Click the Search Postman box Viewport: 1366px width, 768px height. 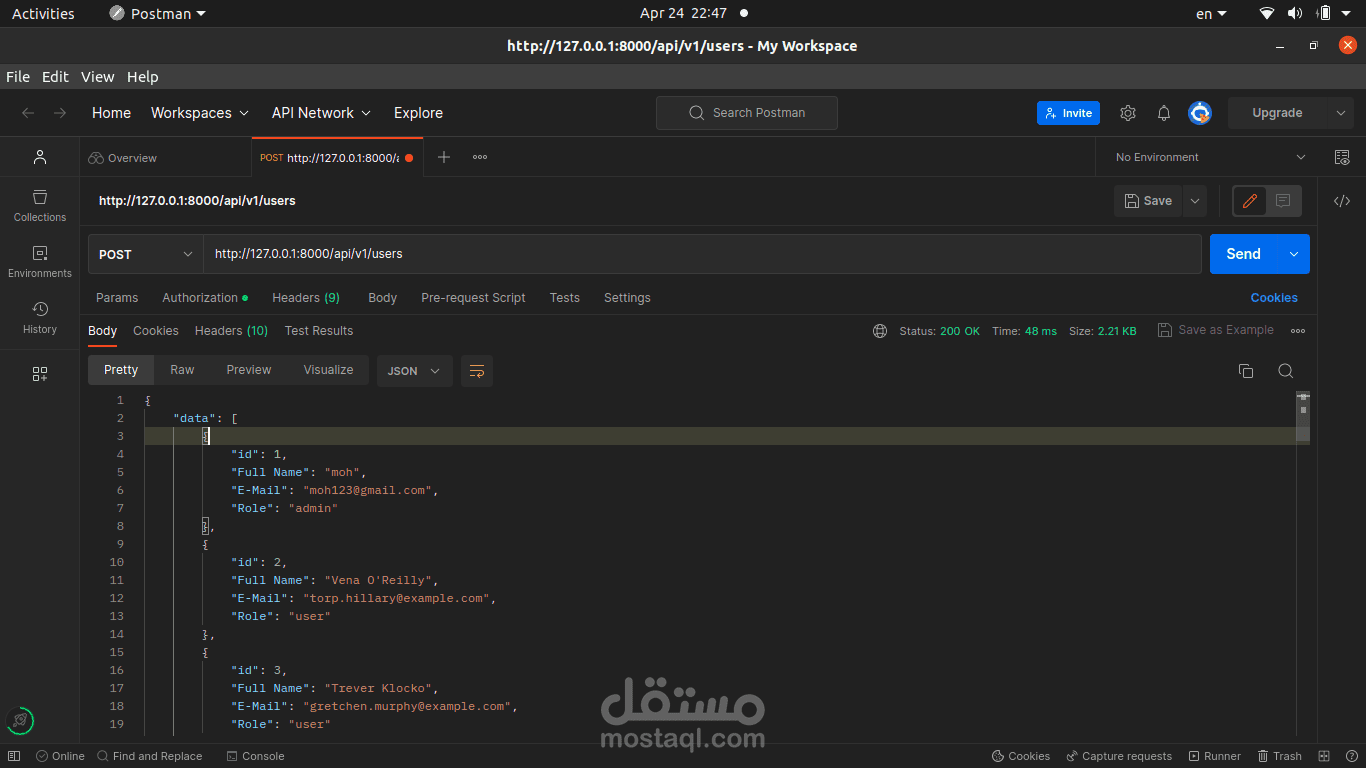(747, 113)
